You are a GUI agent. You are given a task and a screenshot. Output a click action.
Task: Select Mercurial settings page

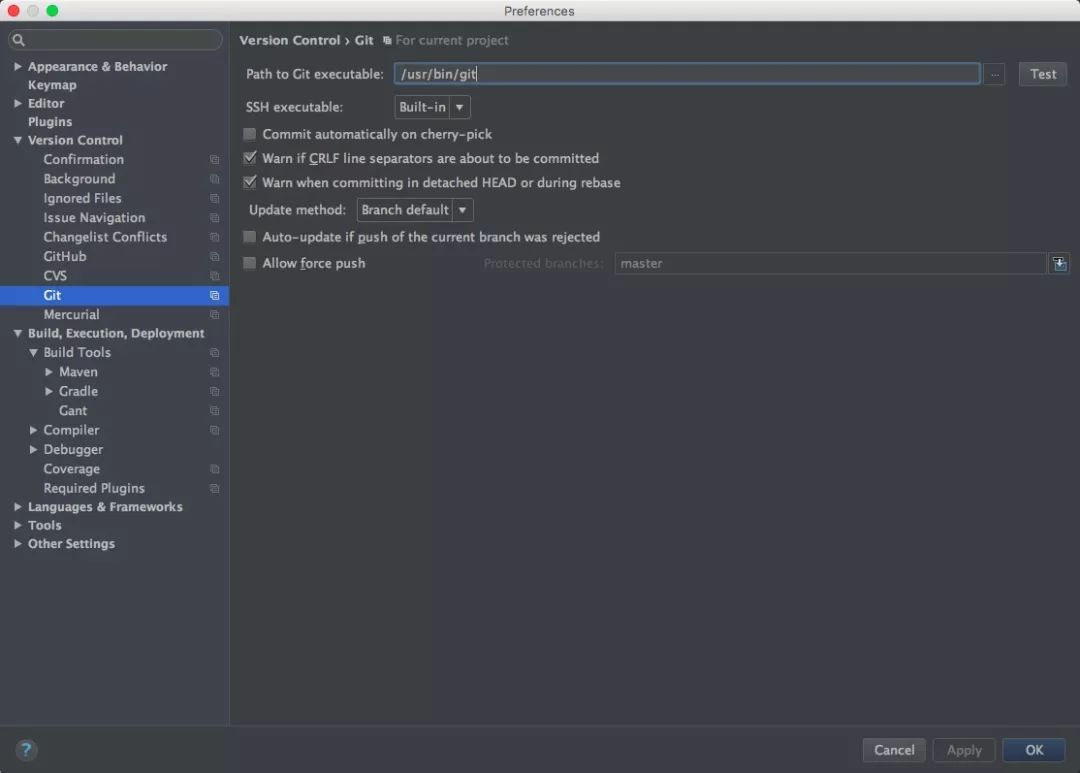[x=71, y=314]
